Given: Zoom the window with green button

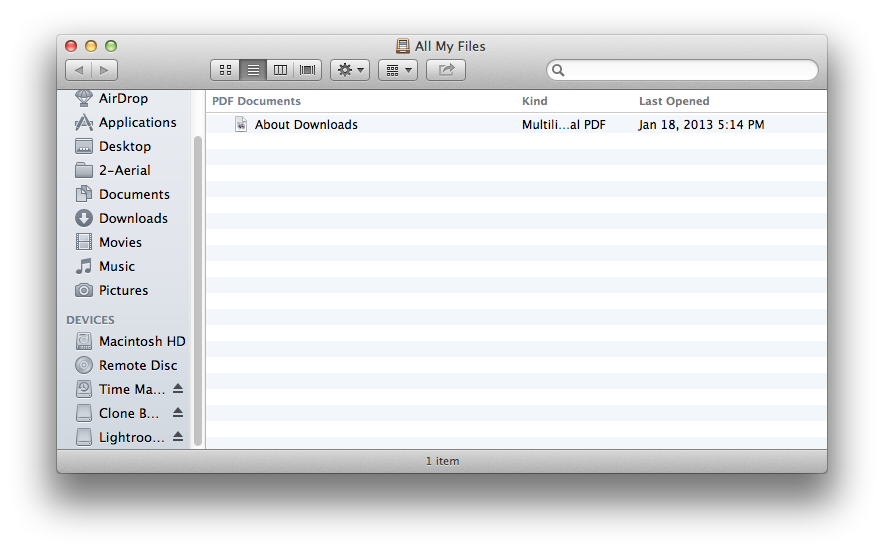Looking at the screenshot, I should click(x=111, y=46).
